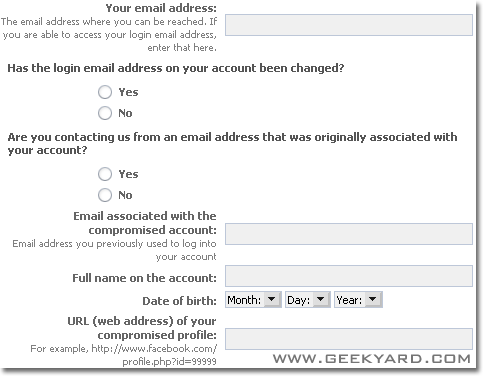
Task: Click the 'Your email address:' label
Action: coord(161,8)
